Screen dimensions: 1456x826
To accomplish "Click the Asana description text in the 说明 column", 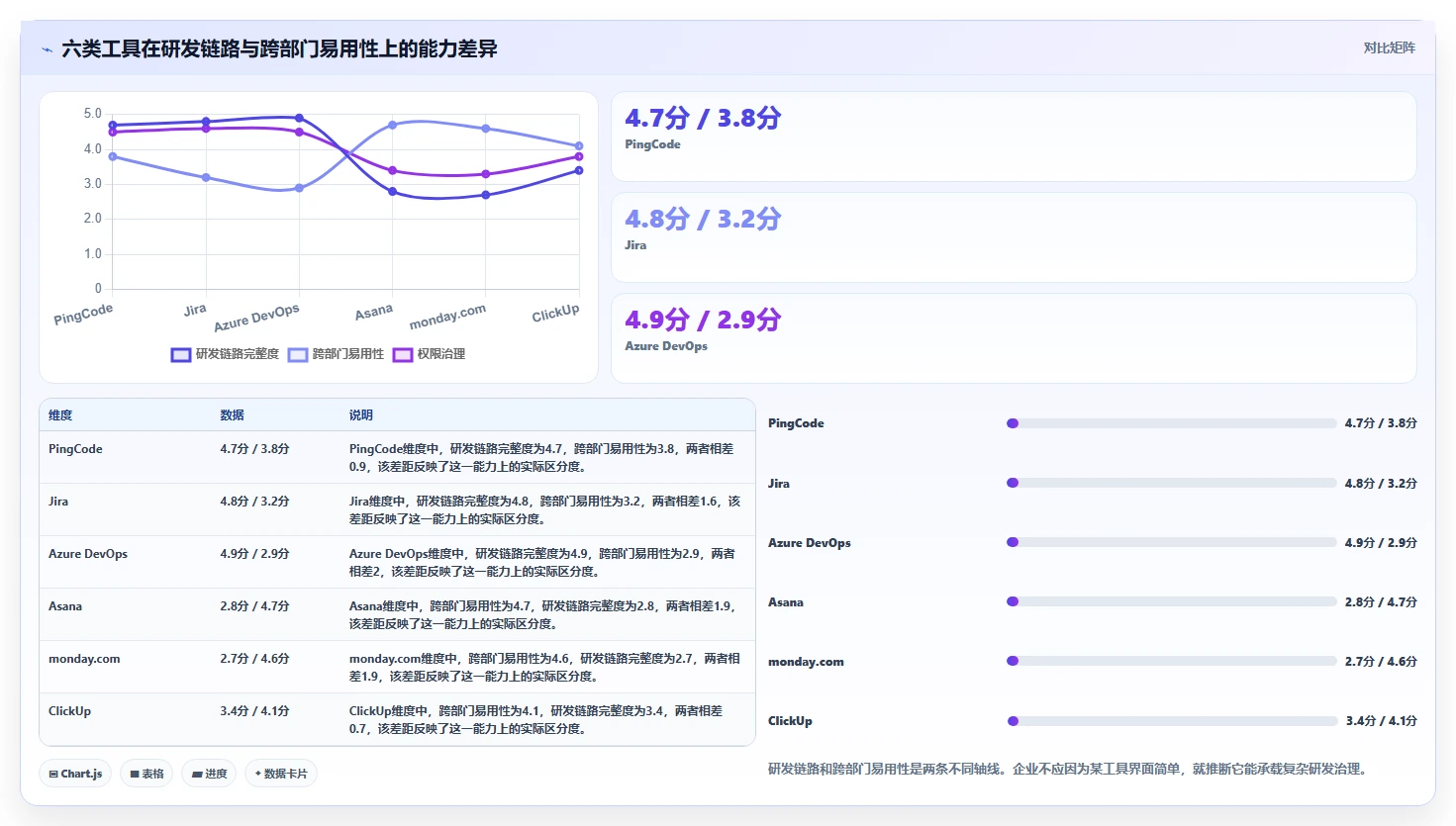I will (543, 615).
